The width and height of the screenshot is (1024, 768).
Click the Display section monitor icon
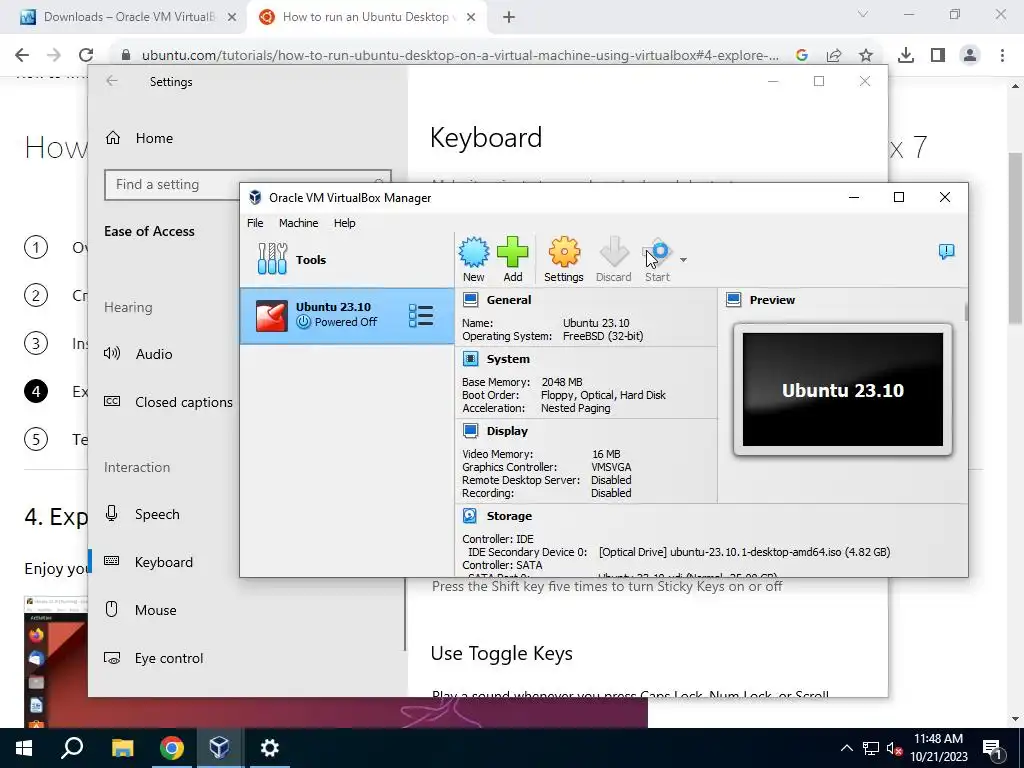470,430
